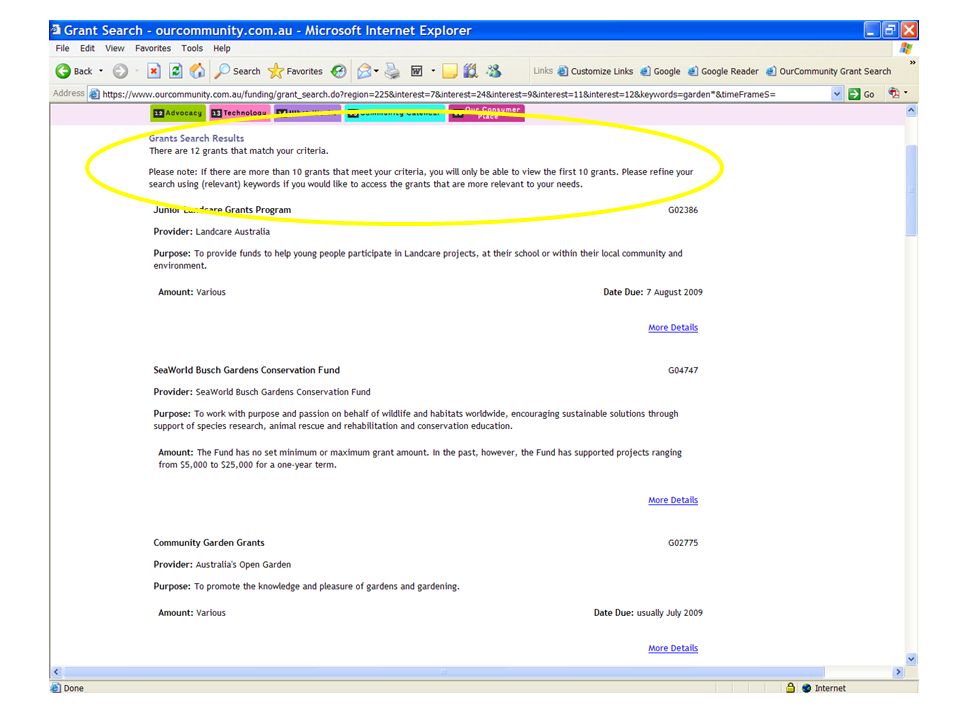The width and height of the screenshot is (960, 720).
Task: Click the IE icon in title bar
Action: click(56, 30)
